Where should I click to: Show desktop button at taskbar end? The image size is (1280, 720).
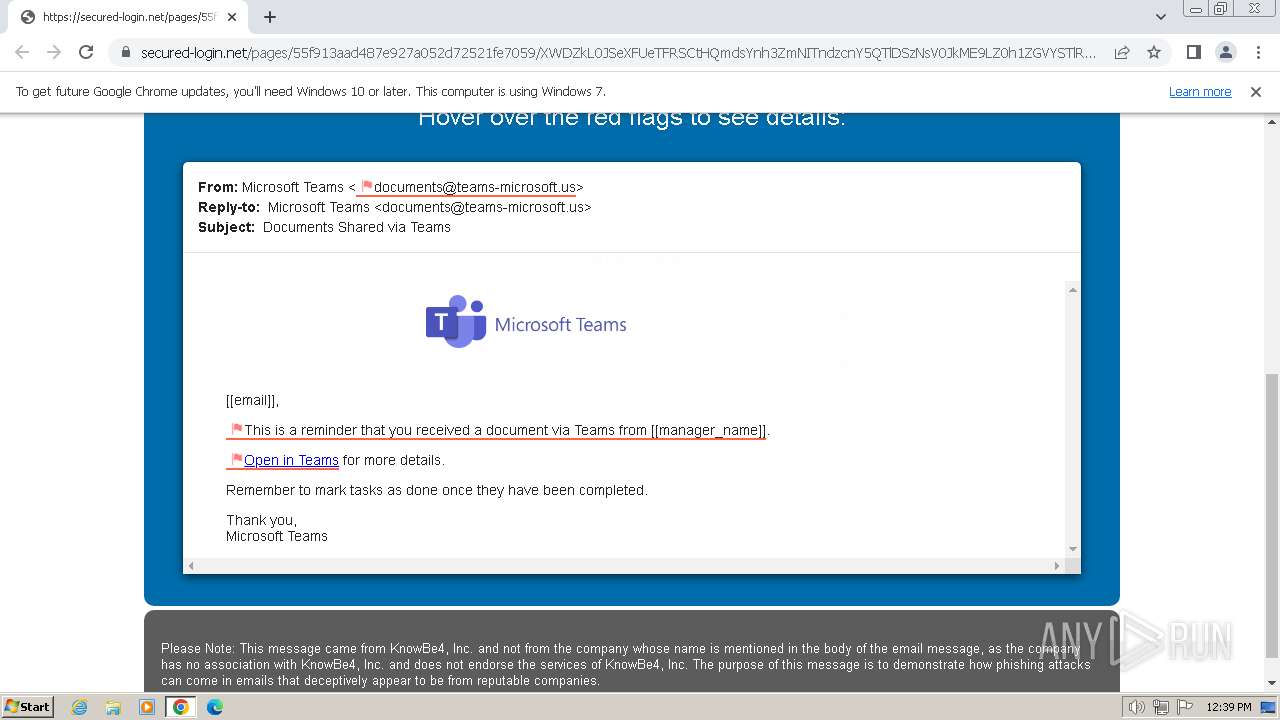1269,707
